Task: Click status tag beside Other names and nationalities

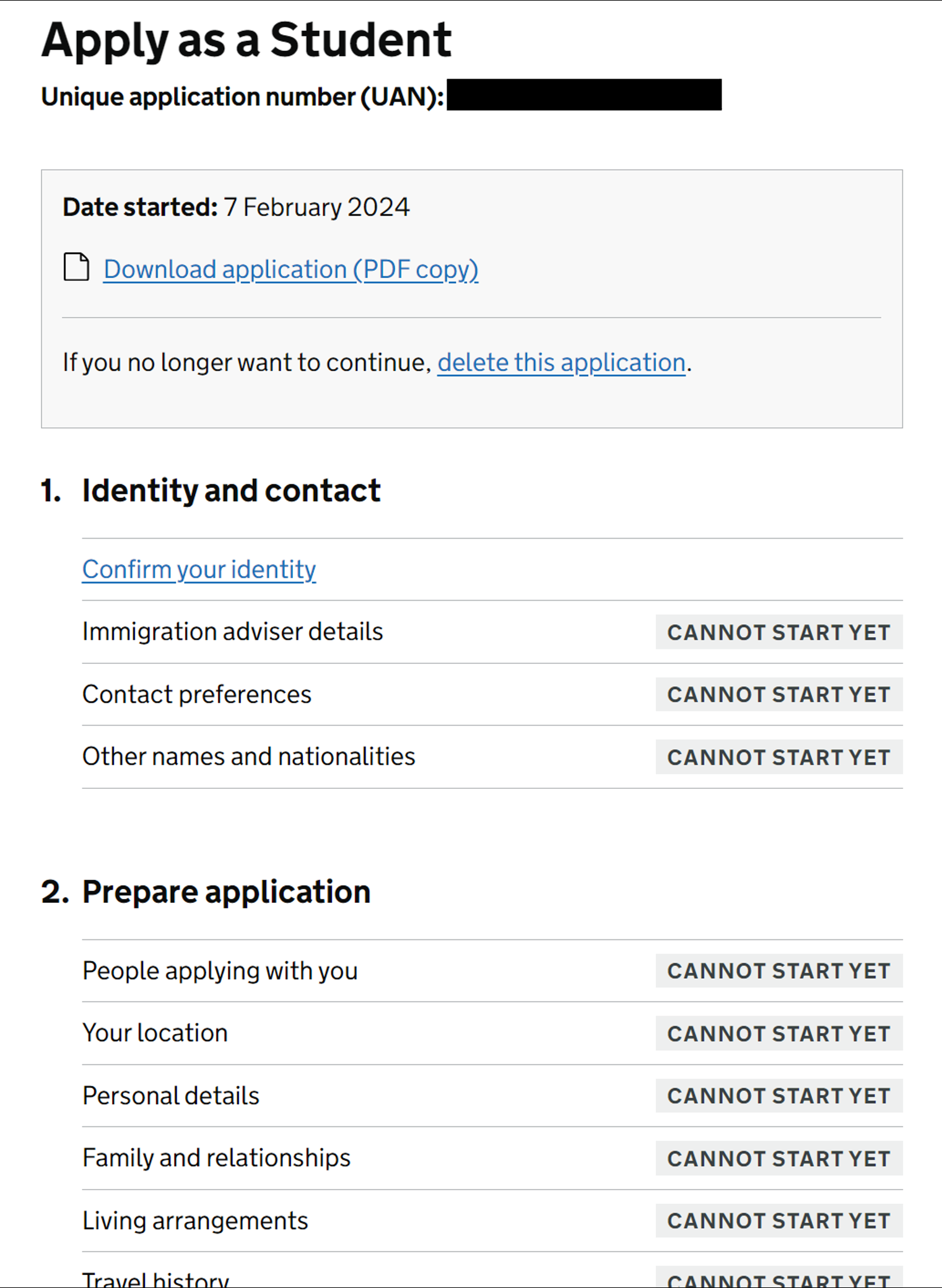Action: (x=778, y=757)
